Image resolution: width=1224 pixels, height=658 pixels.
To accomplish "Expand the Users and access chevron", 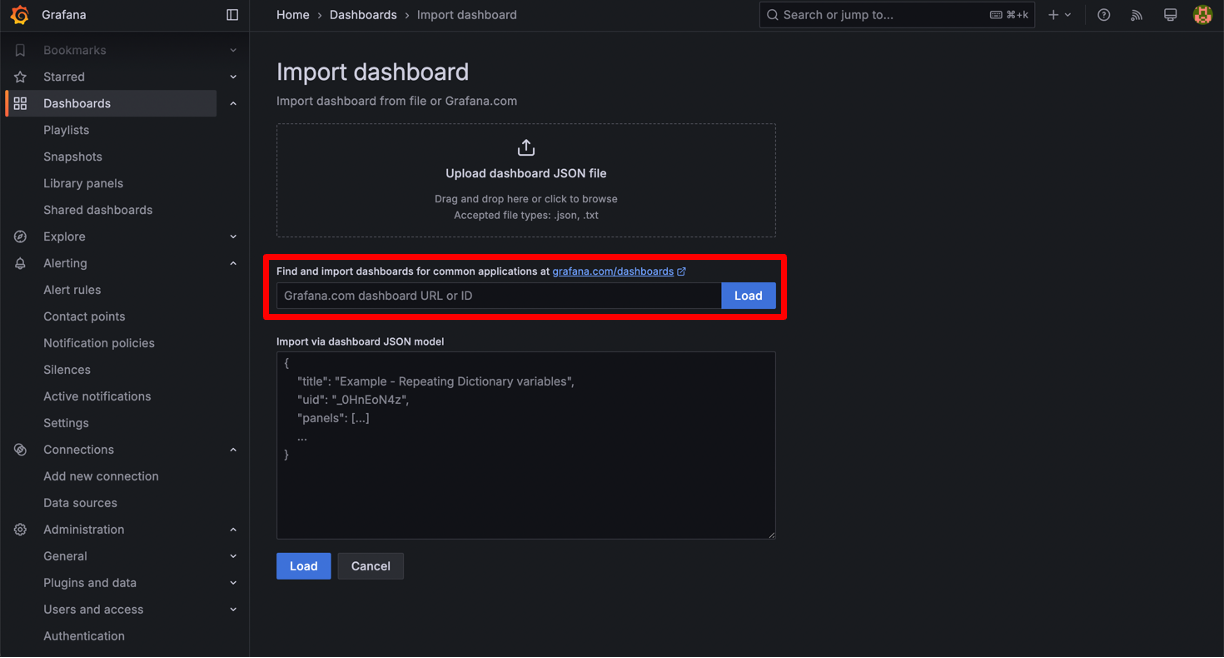I will click(x=233, y=609).
